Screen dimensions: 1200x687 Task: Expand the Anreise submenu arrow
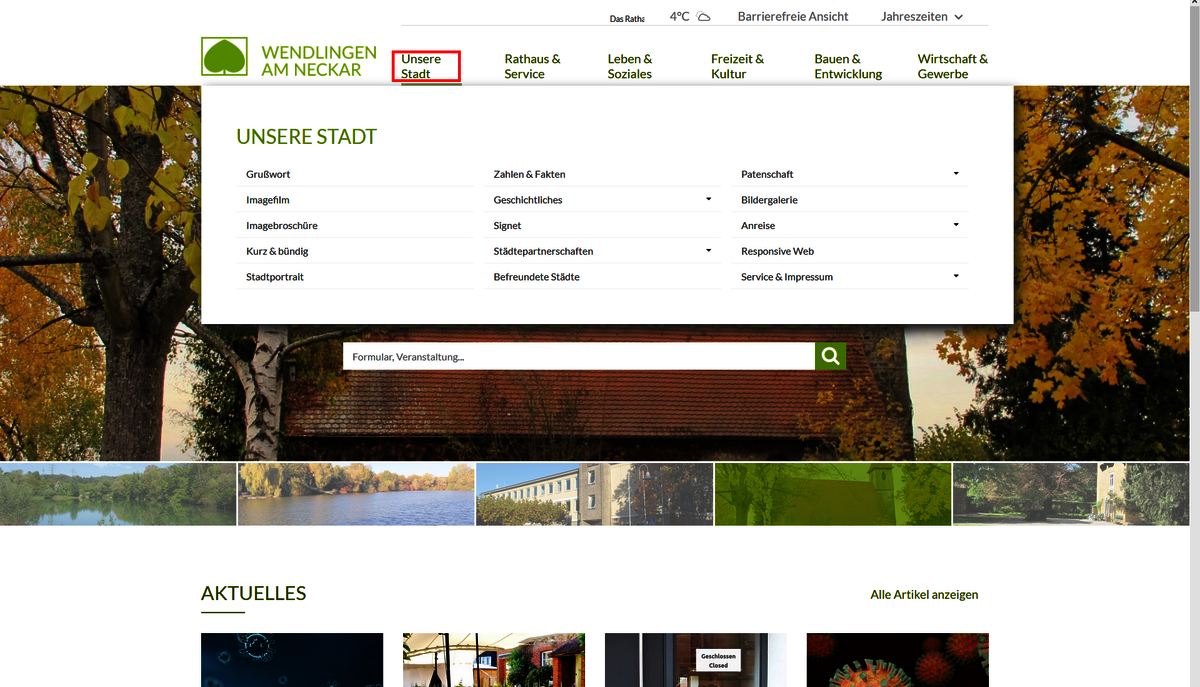956,225
